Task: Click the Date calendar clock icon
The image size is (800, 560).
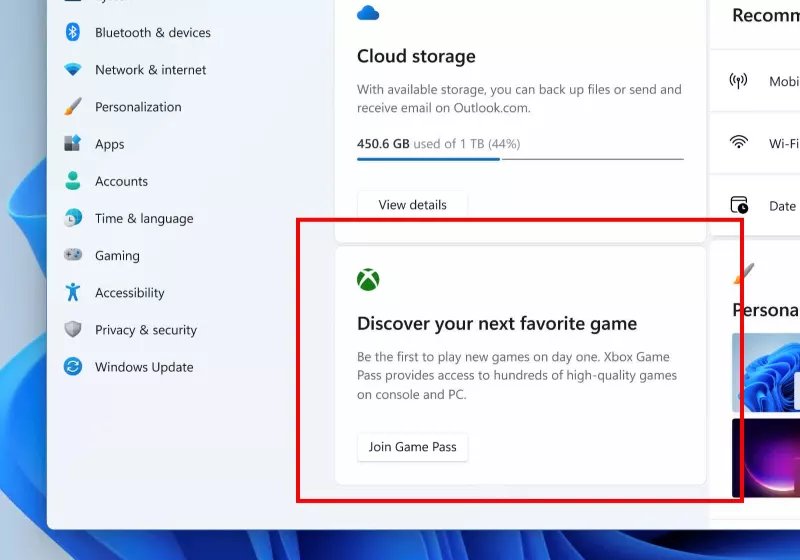Action: (739, 205)
